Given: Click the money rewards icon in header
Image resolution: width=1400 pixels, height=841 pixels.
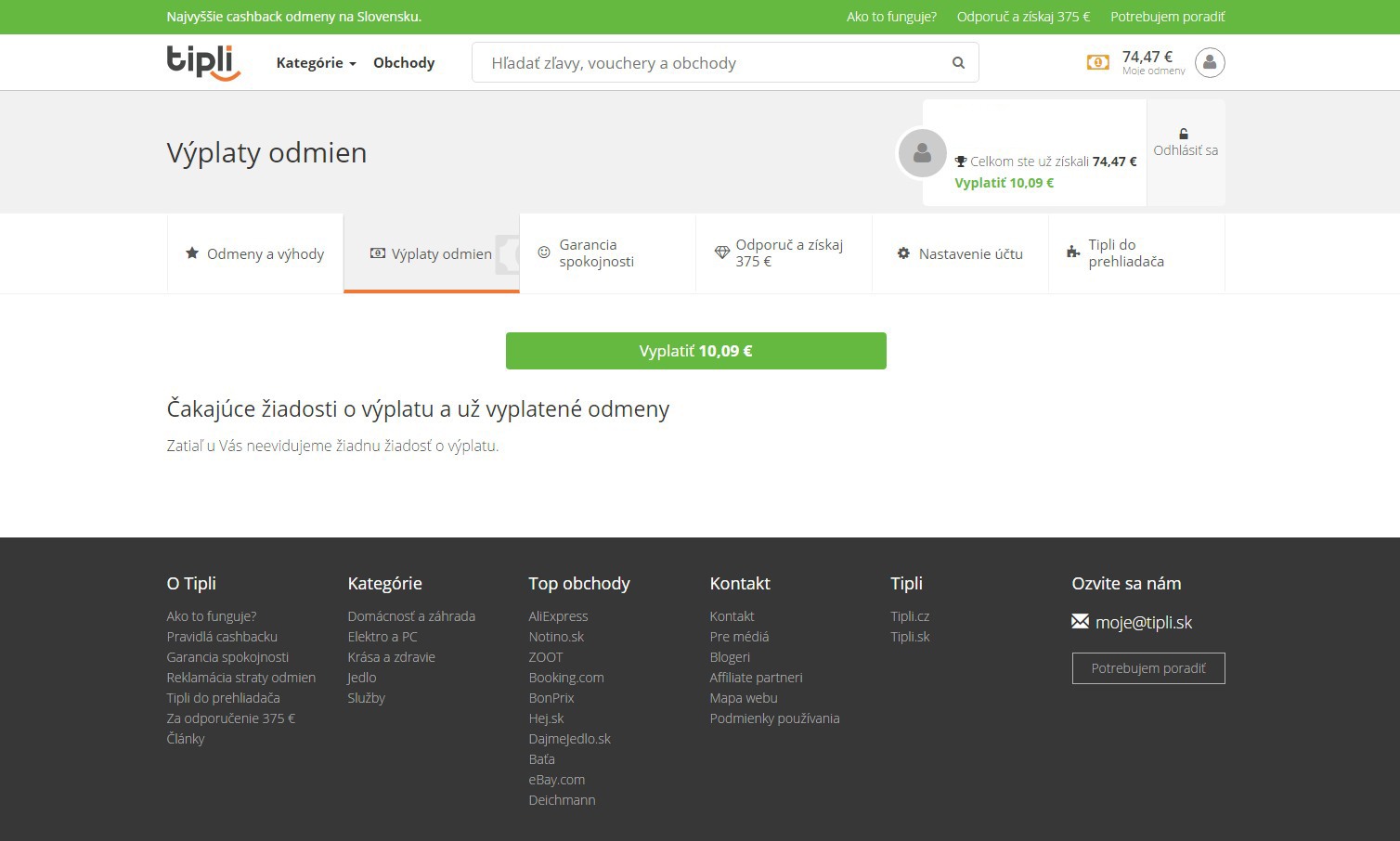Looking at the screenshot, I should point(1097,62).
